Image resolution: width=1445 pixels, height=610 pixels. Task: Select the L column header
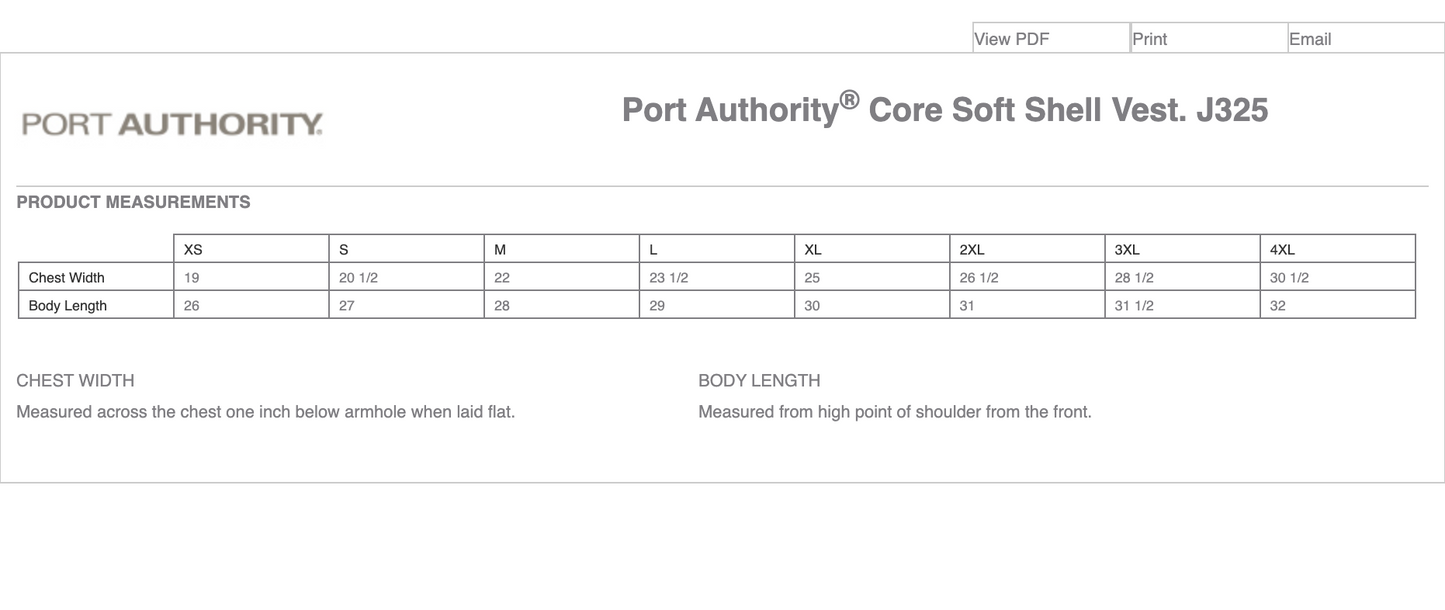tap(652, 248)
